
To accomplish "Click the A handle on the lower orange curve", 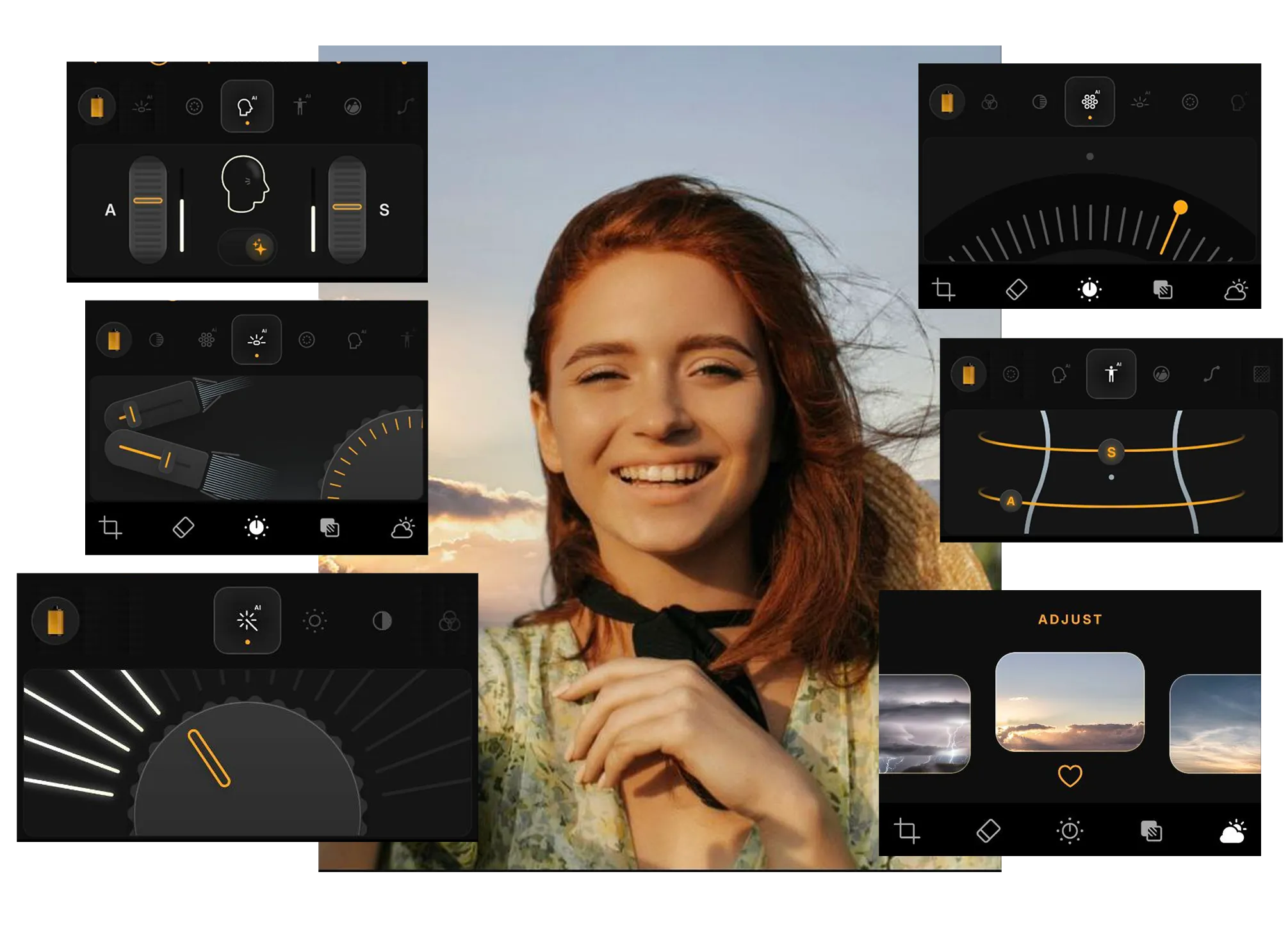I will coord(1011,501).
